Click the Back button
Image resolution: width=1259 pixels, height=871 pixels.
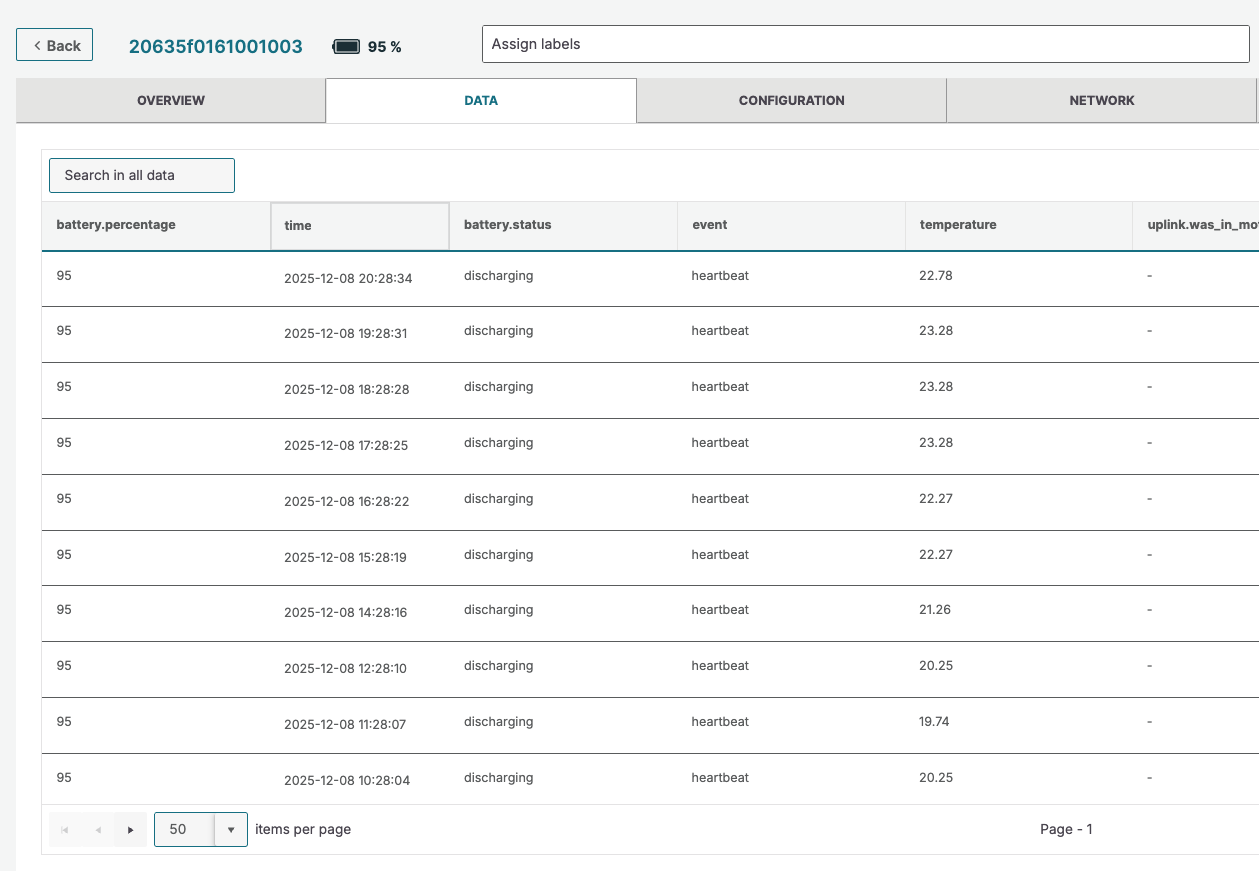pos(55,46)
